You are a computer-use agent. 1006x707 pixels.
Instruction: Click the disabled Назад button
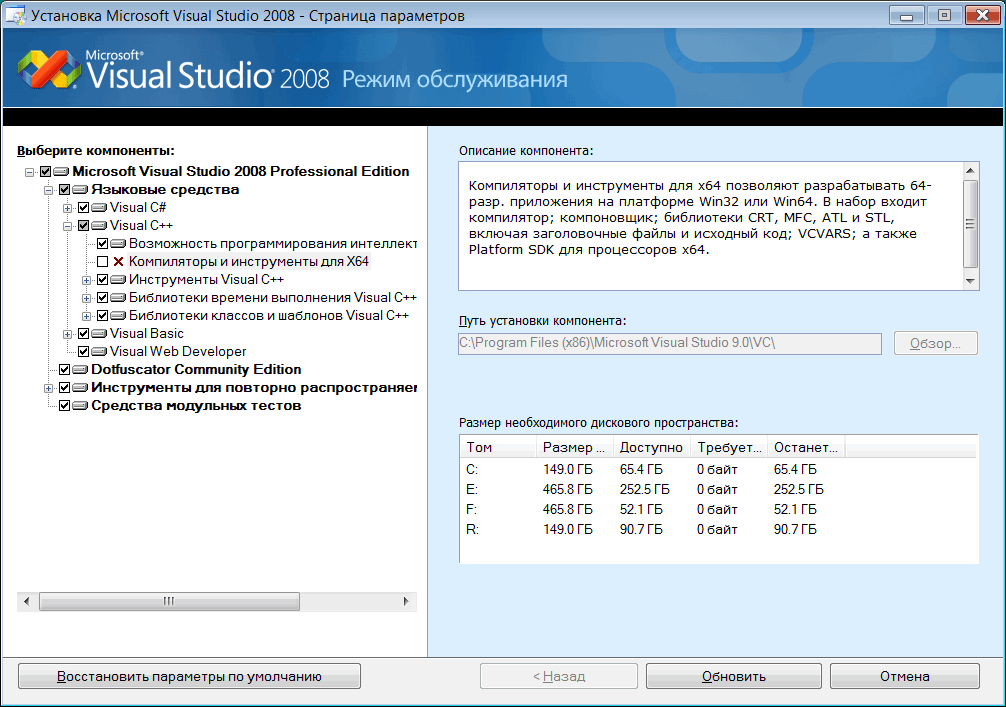559,676
